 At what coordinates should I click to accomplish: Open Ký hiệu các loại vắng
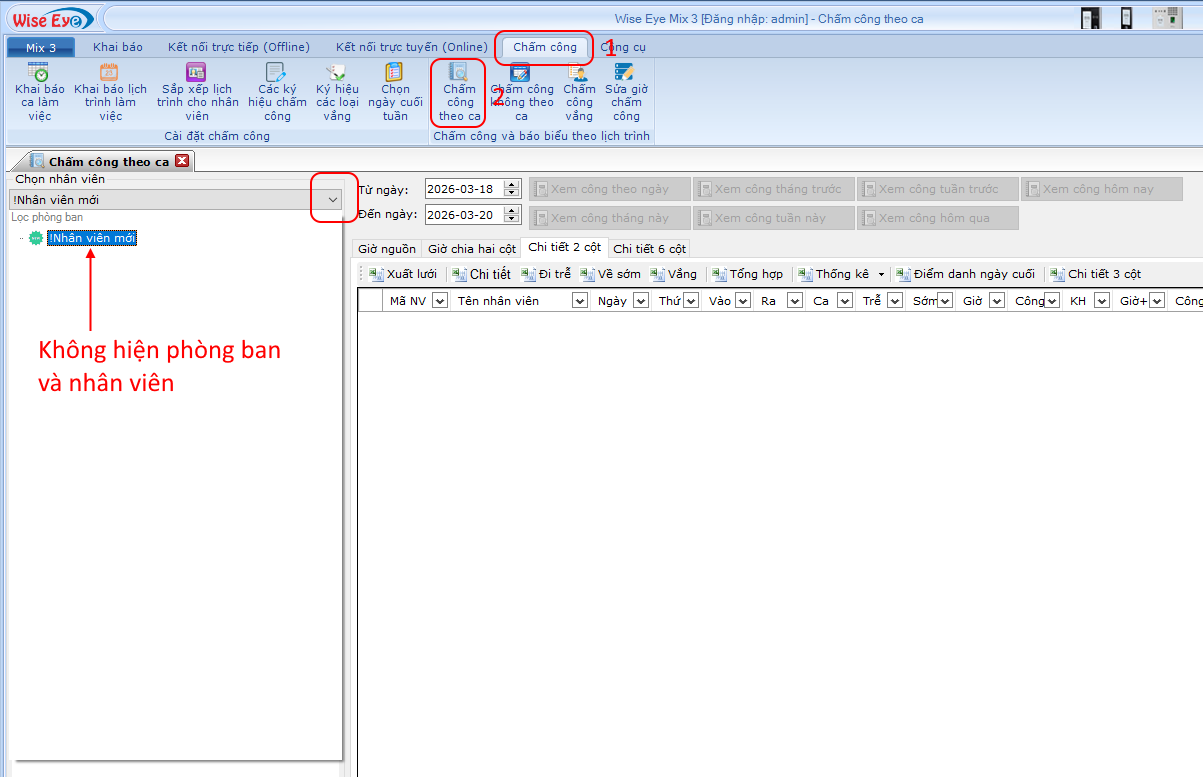(x=337, y=73)
